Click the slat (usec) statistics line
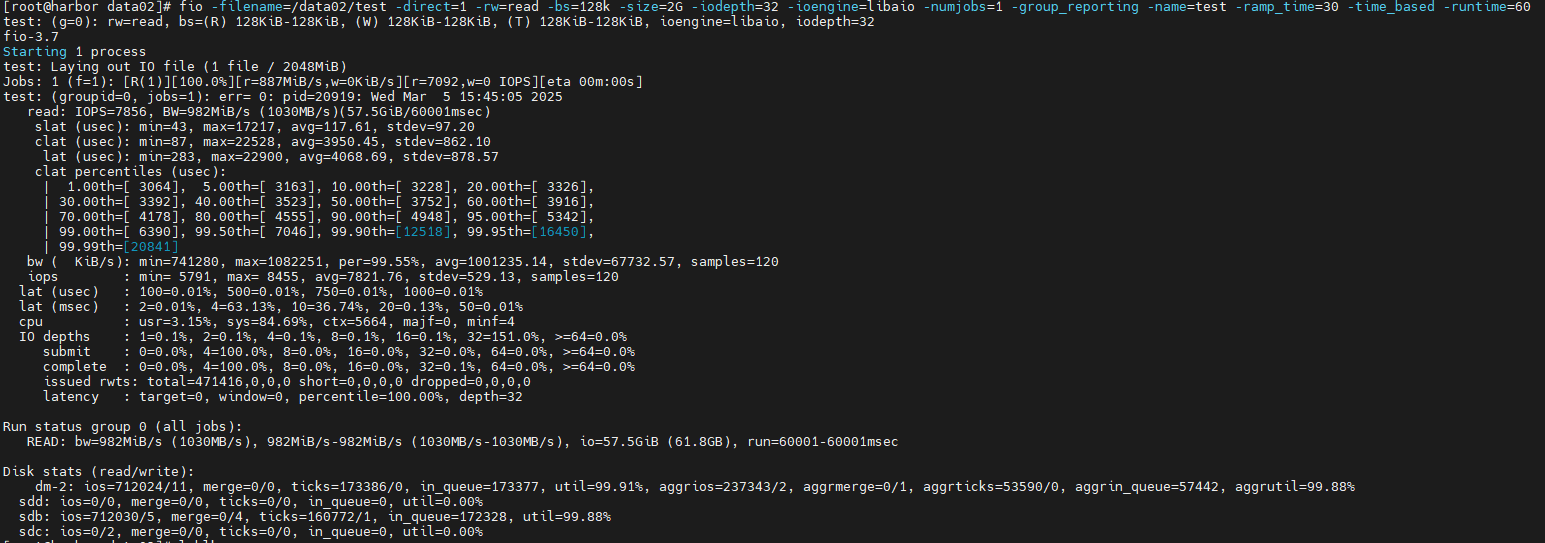This screenshot has height=543, width=1545. [x=254, y=127]
